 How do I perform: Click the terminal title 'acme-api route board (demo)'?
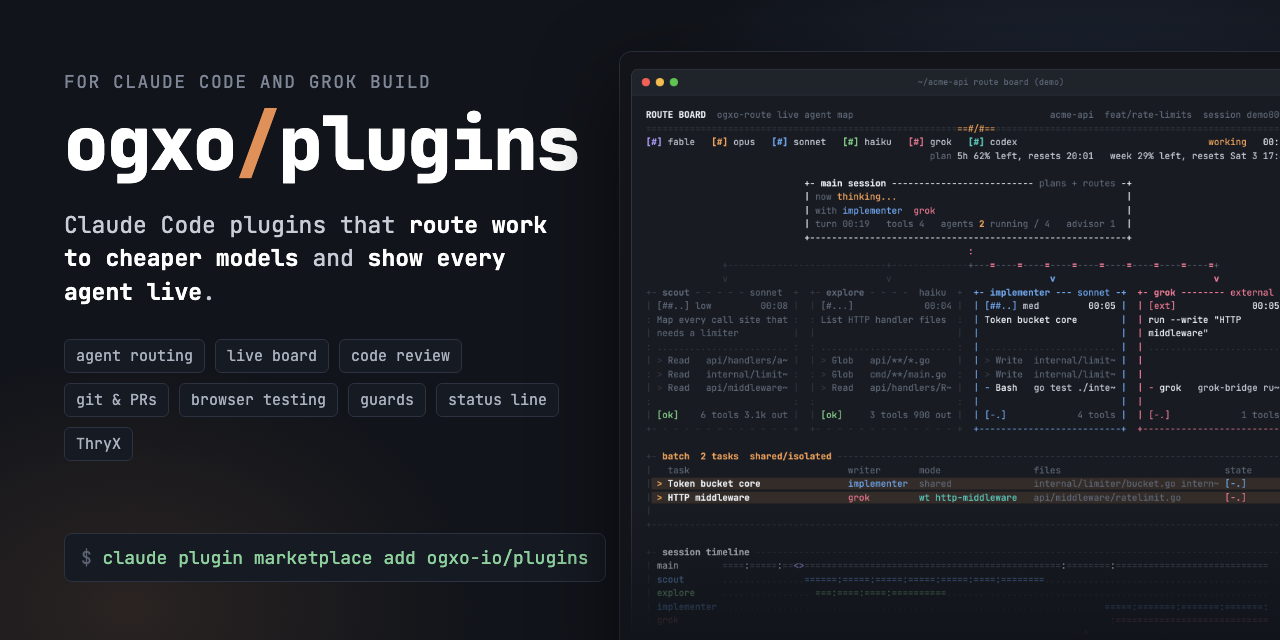pyautogui.click(x=990, y=82)
